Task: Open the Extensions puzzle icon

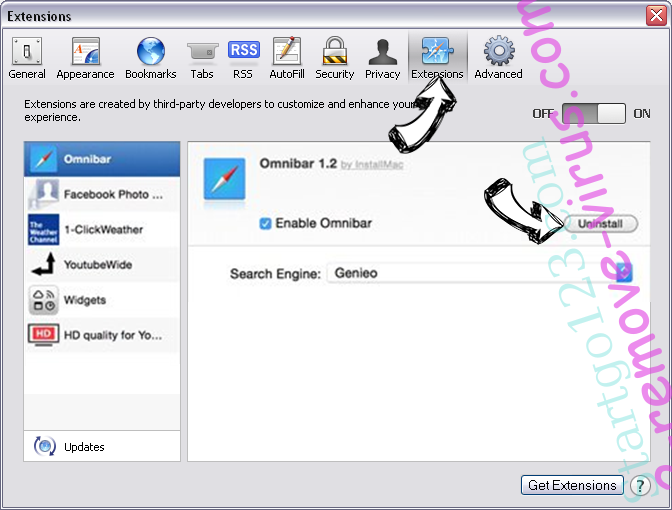Action: (x=437, y=51)
